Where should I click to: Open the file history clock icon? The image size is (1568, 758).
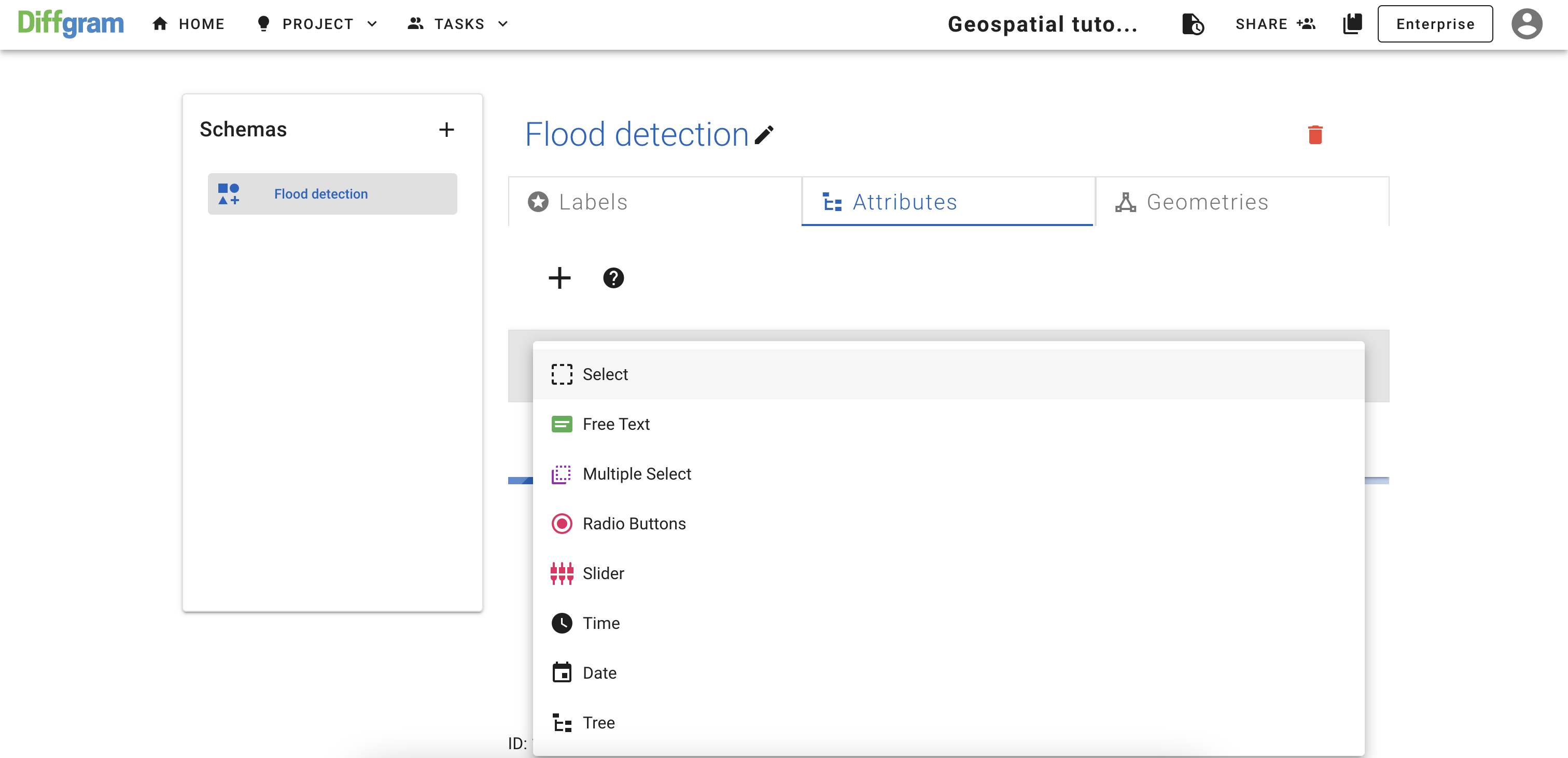pyautogui.click(x=1193, y=24)
